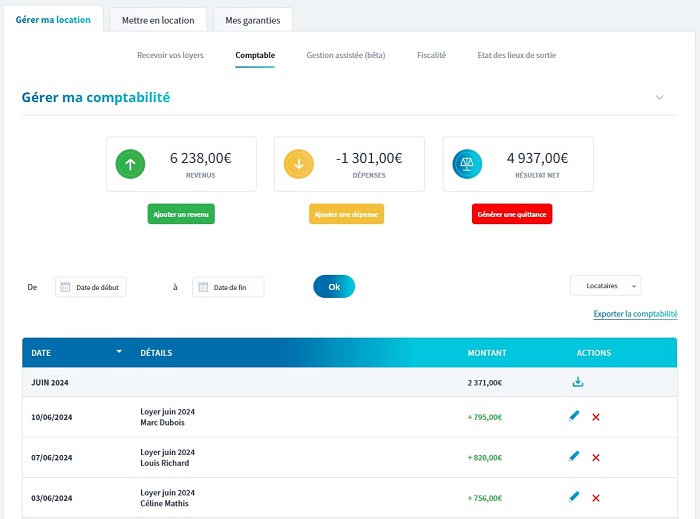Viewport: 700px width, 519px height.
Task: Click the résultat net balance icon
Action: click(468, 164)
